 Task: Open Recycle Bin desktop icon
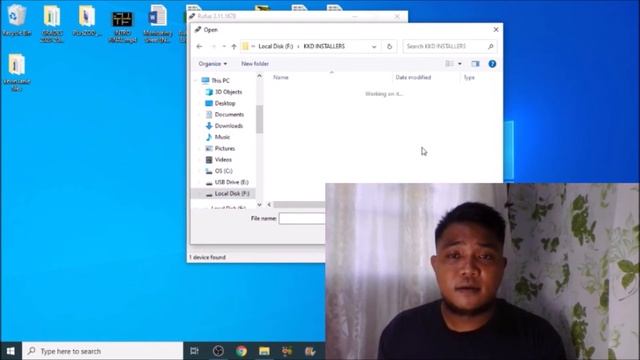point(17,20)
